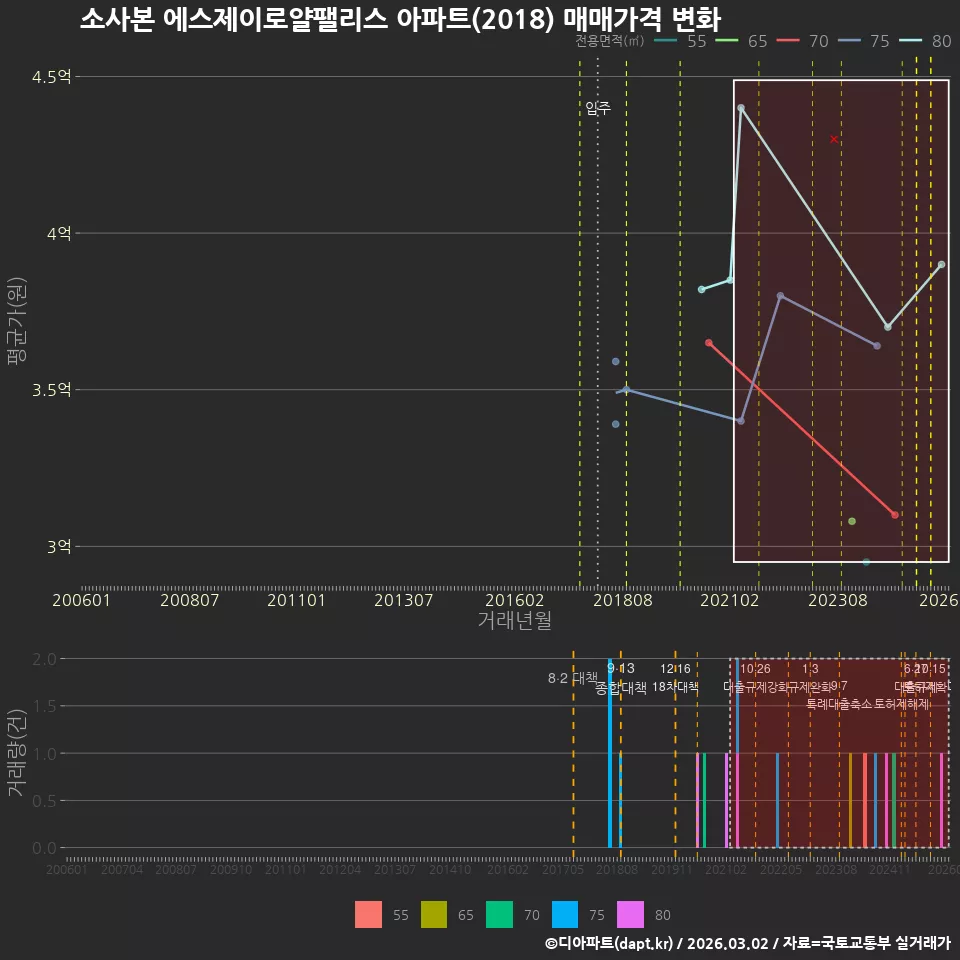Click the 거래량(건) axis title
960x960 pixels.
[17, 752]
